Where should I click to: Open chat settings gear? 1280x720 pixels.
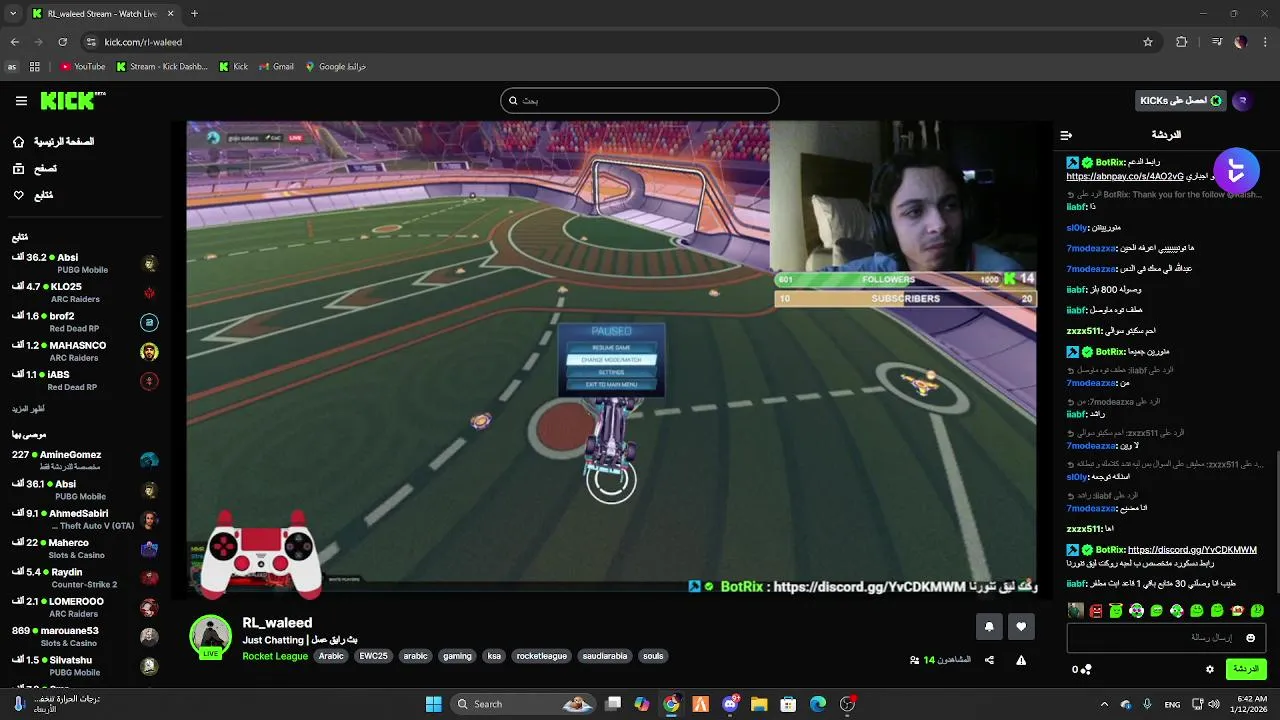pos(1210,669)
